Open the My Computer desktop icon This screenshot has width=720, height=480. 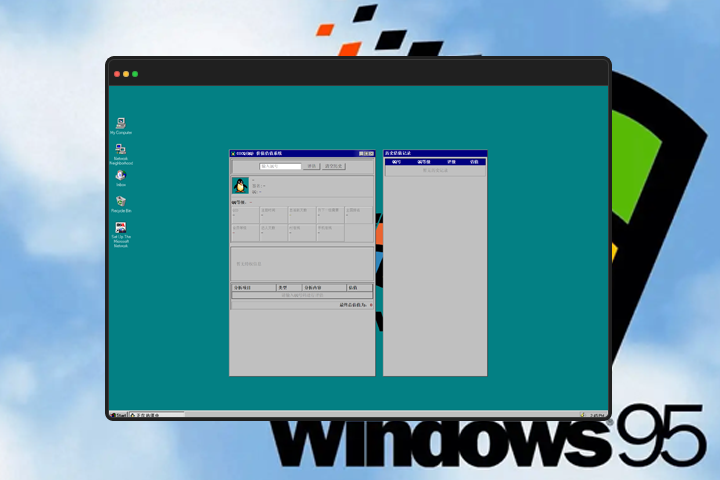pyautogui.click(x=121, y=123)
